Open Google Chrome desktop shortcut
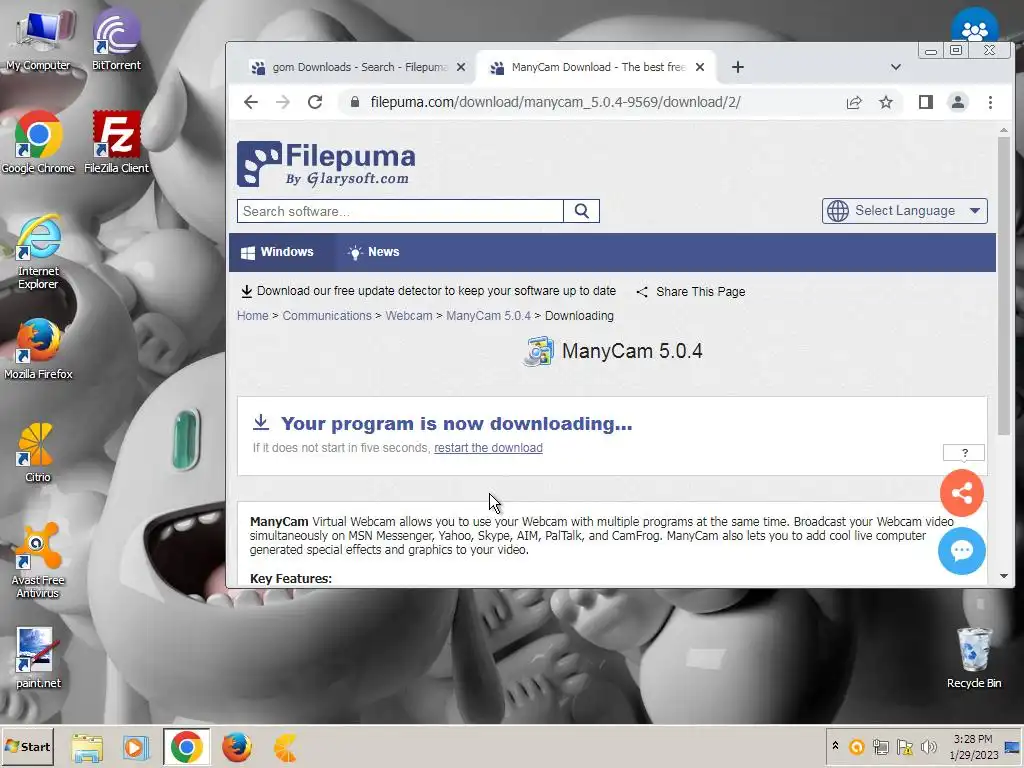Image resolution: width=1024 pixels, height=768 pixels. point(38,143)
